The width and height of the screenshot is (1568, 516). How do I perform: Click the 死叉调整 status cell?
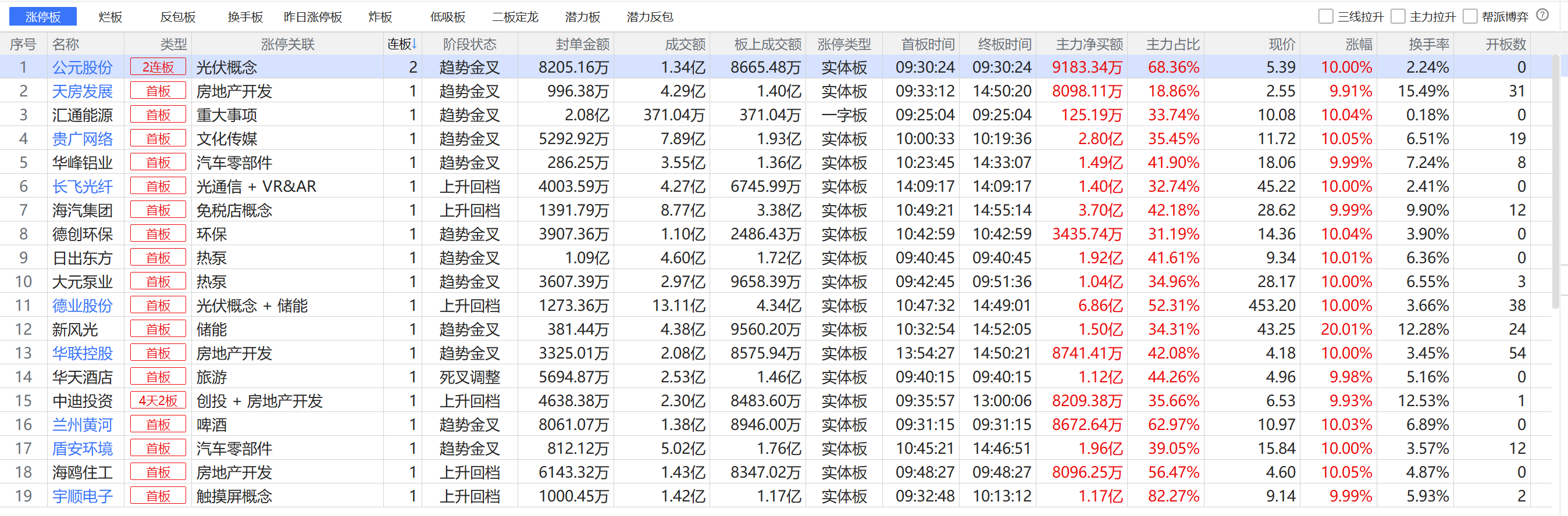pos(469,377)
